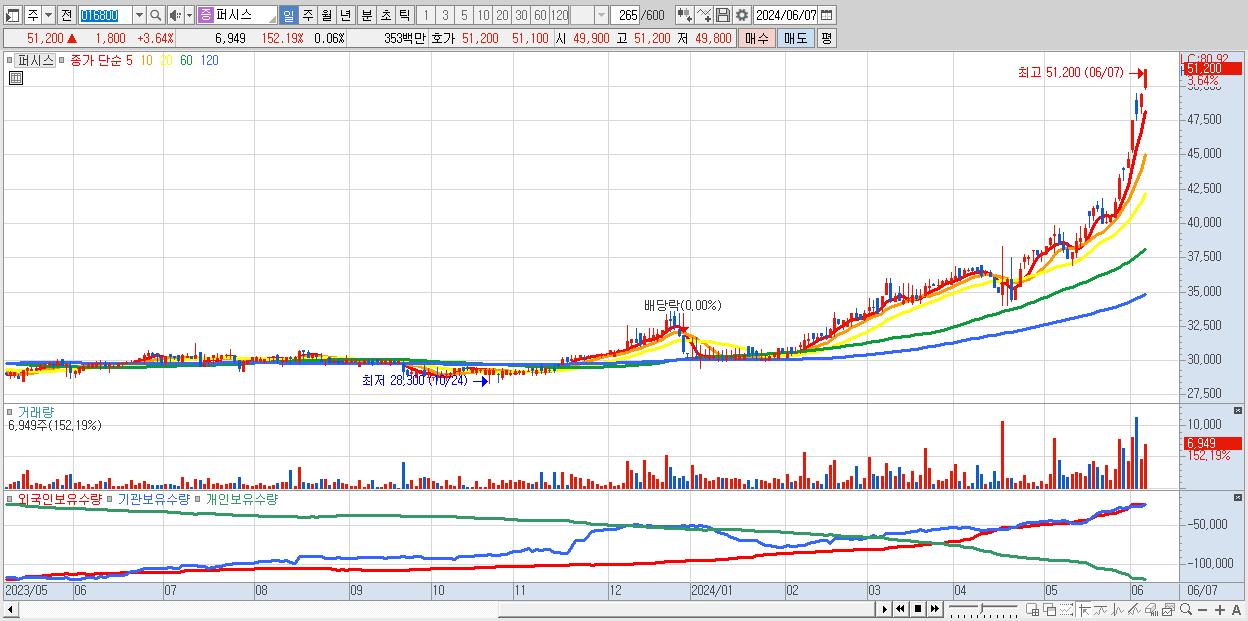Click the bar count field showing 265

(625, 15)
